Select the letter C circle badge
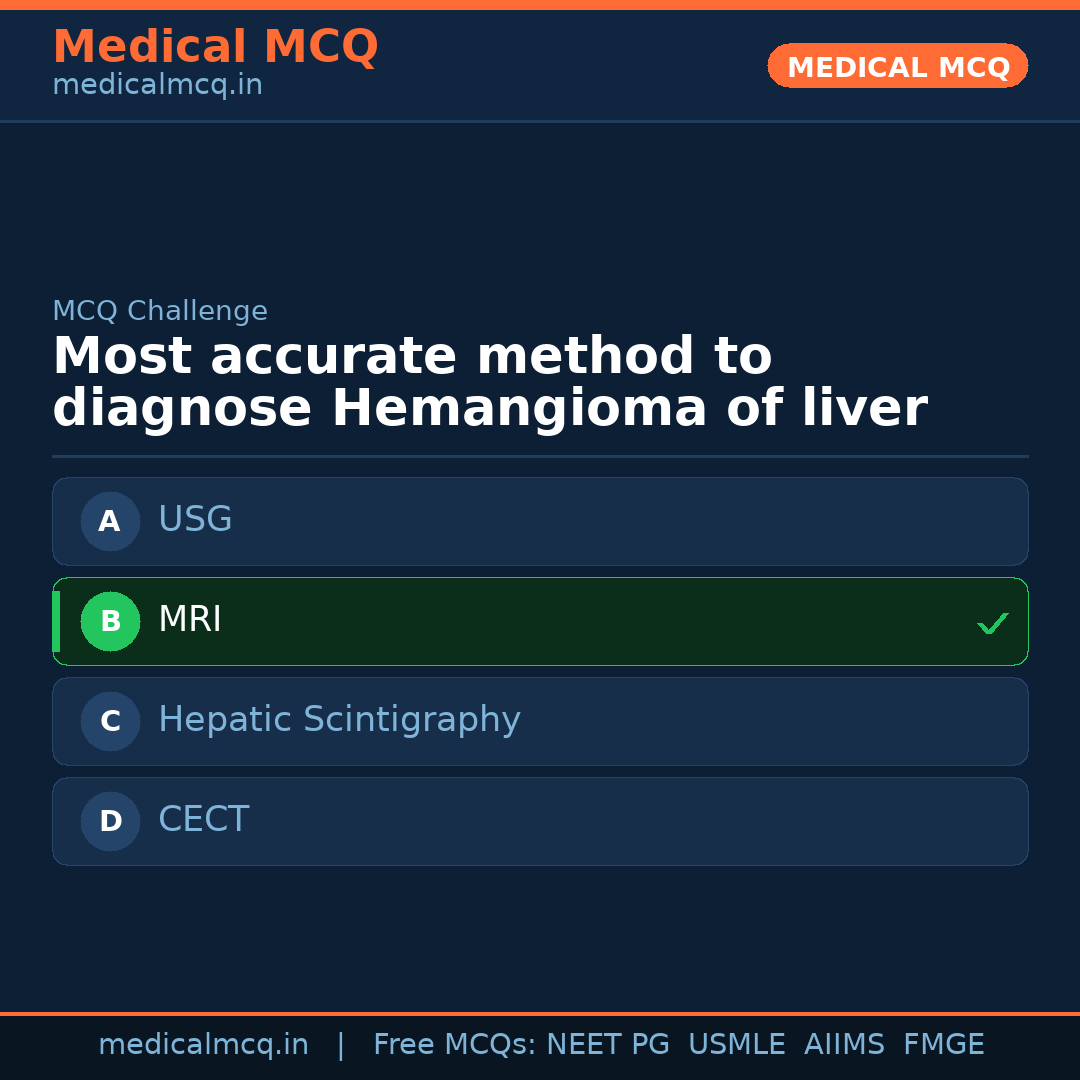The width and height of the screenshot is (1080, 1080). click(x=110, y=721)
